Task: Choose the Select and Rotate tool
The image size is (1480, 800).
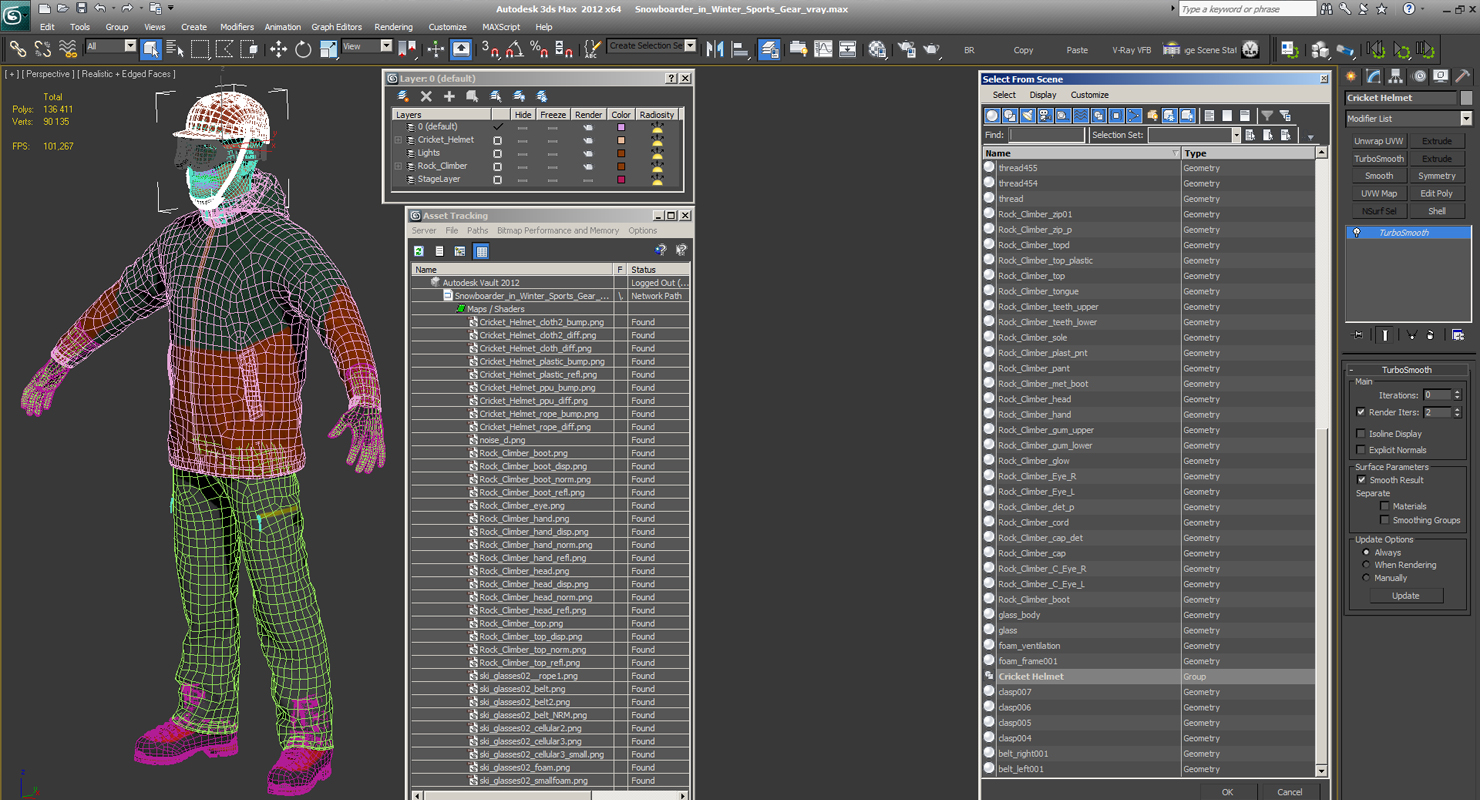Action: point(303,49)
